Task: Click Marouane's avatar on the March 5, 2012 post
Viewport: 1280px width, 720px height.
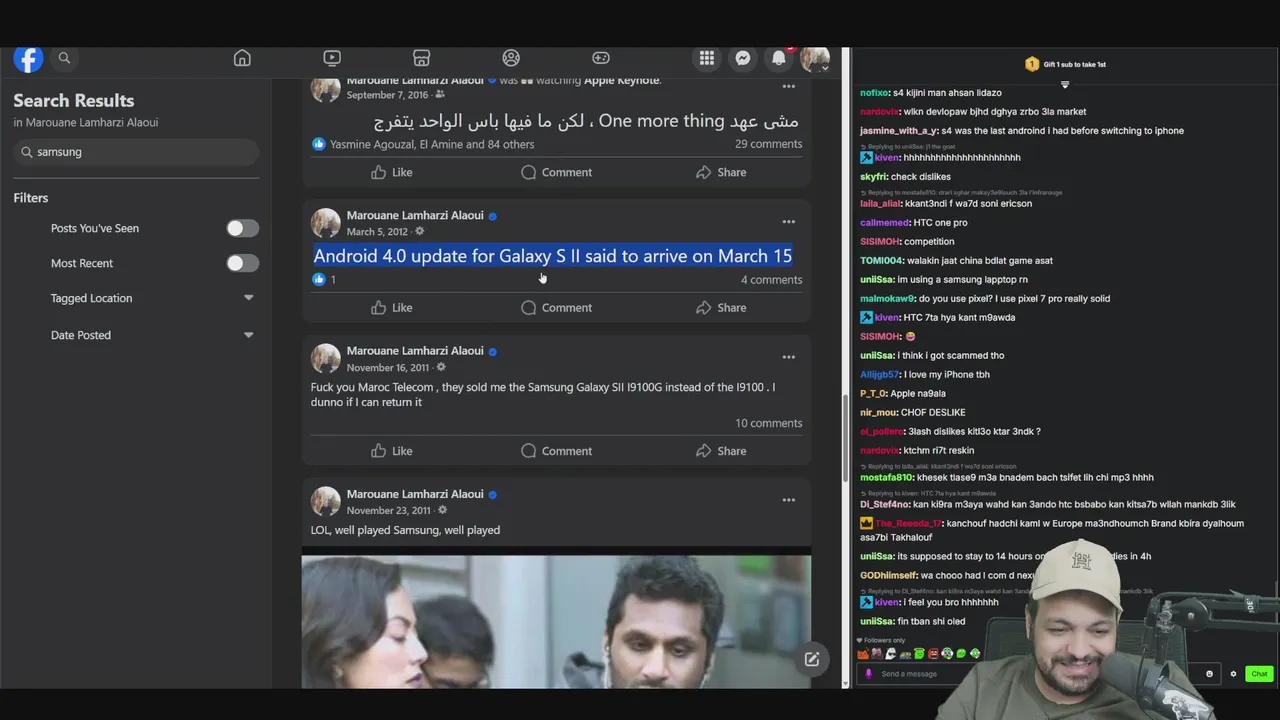Action: click(325, 223)
